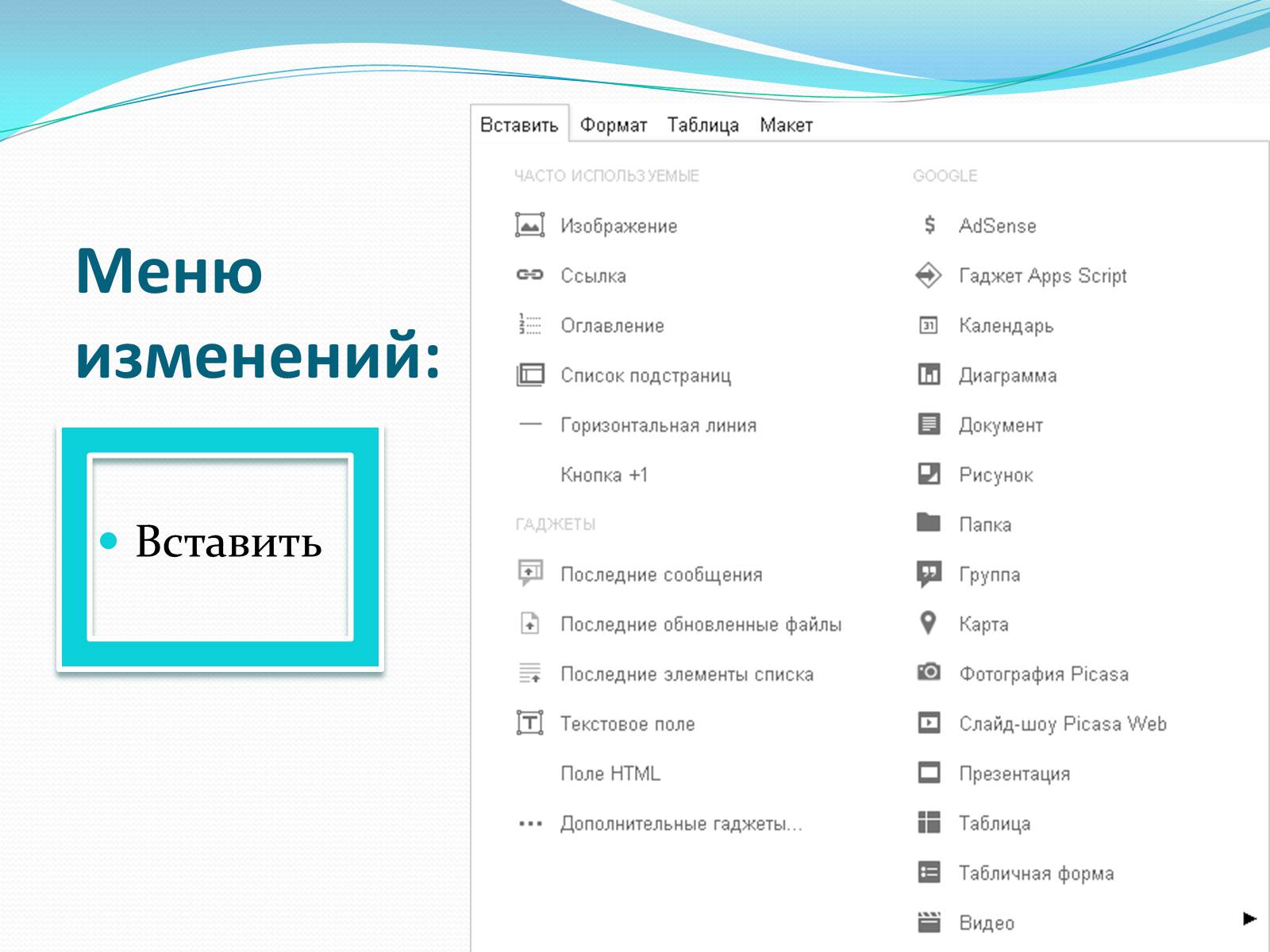Click the Документ document icon
The width and height of the screenshot is (1270, 952).
pyautogui.click(x=929, y=424)
